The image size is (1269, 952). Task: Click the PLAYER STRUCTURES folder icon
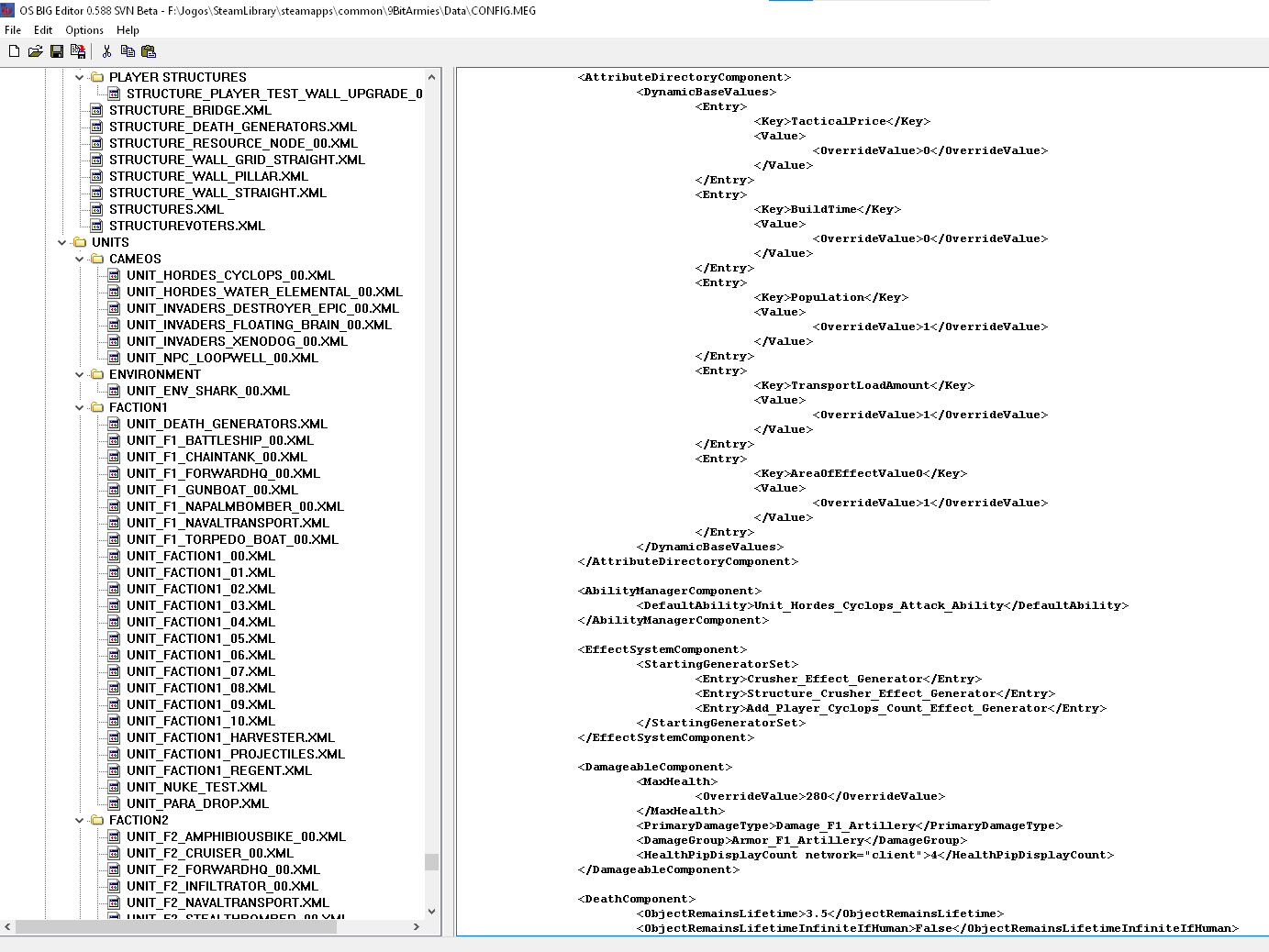pos(96,77)
